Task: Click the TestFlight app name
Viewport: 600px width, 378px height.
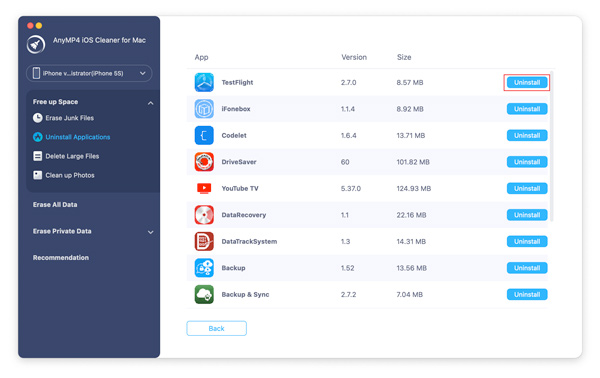Action: point(237,82)
